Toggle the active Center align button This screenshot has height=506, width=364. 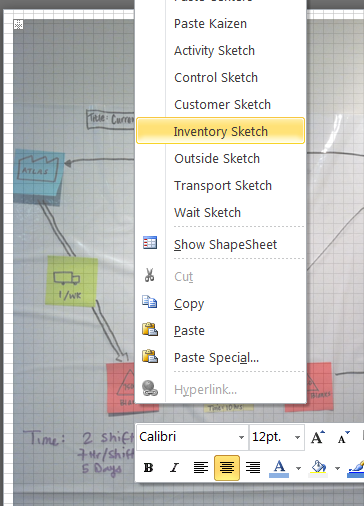tap(227, 468)
